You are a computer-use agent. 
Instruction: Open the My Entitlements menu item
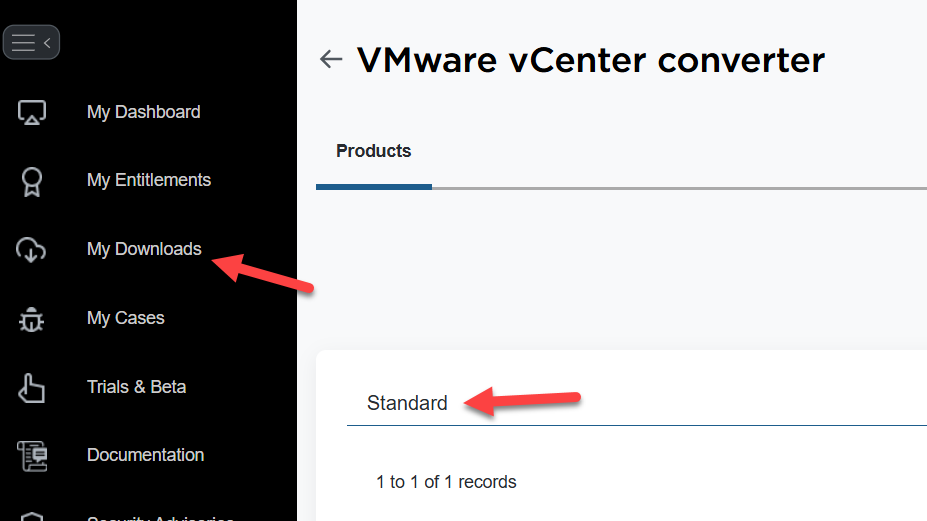[148, 180]
